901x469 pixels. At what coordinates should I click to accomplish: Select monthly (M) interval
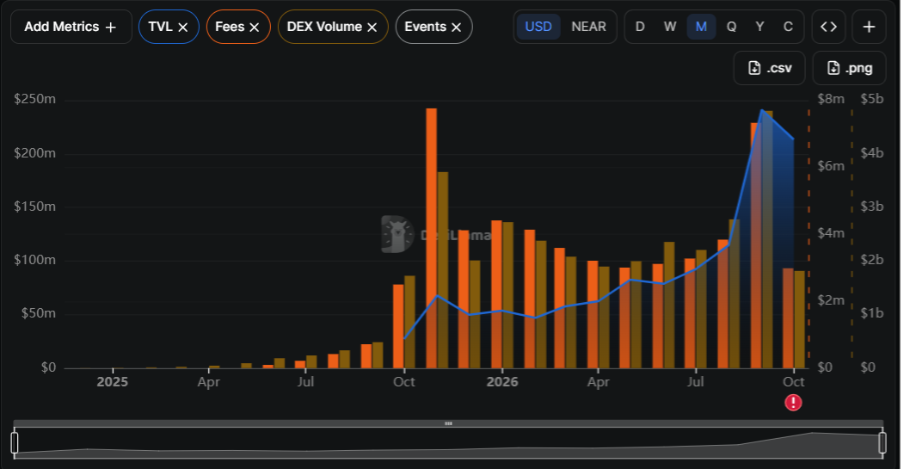(x=701, y=27)
